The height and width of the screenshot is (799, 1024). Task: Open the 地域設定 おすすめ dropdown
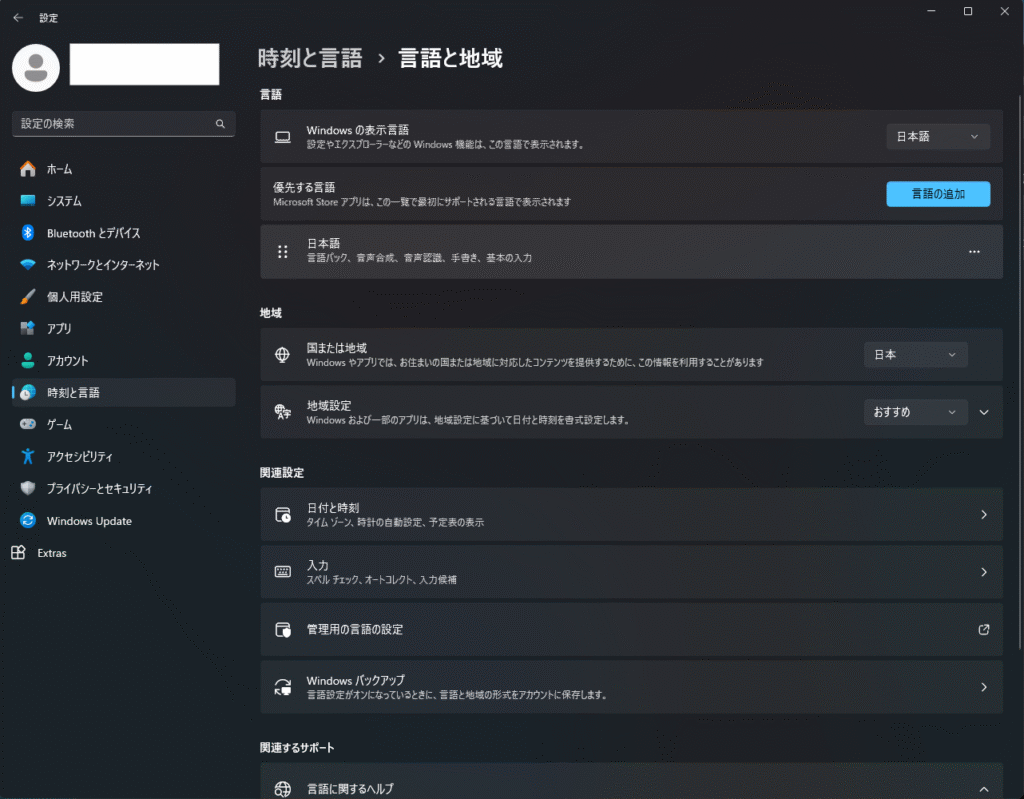pos(915,412)
